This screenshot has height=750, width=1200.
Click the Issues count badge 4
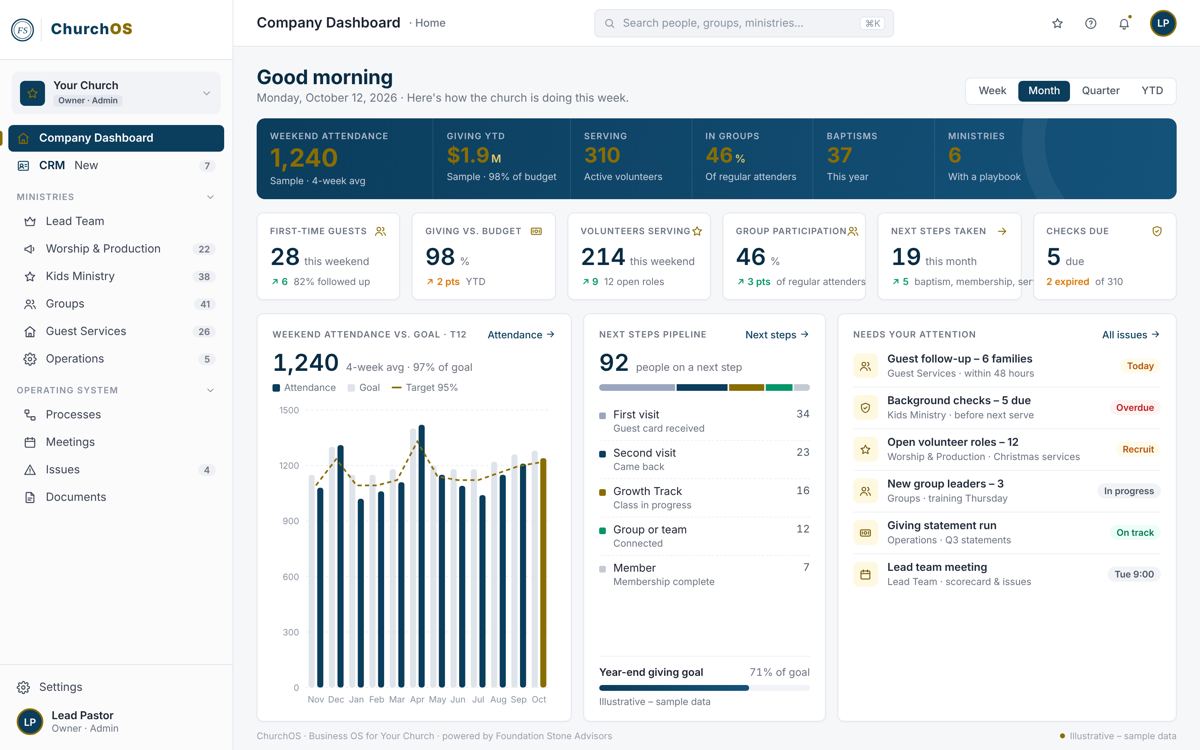point(207,470)
